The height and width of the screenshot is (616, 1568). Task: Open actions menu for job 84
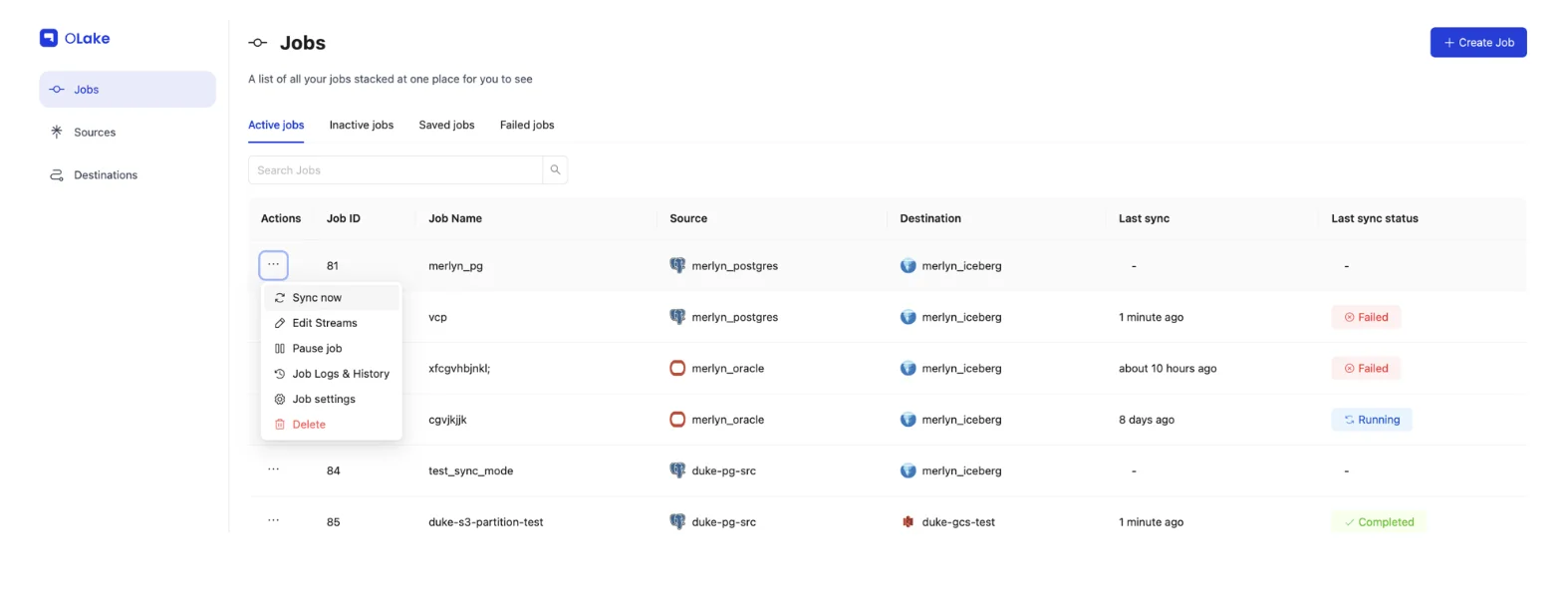273,470
